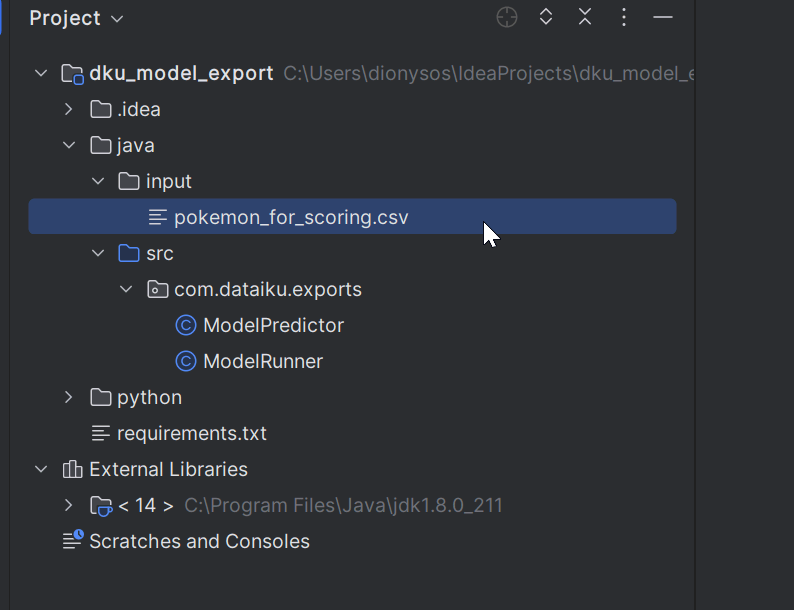794x610 pixels.
Task: Click the ModelRunner class icon
Action: click(185, 362)
